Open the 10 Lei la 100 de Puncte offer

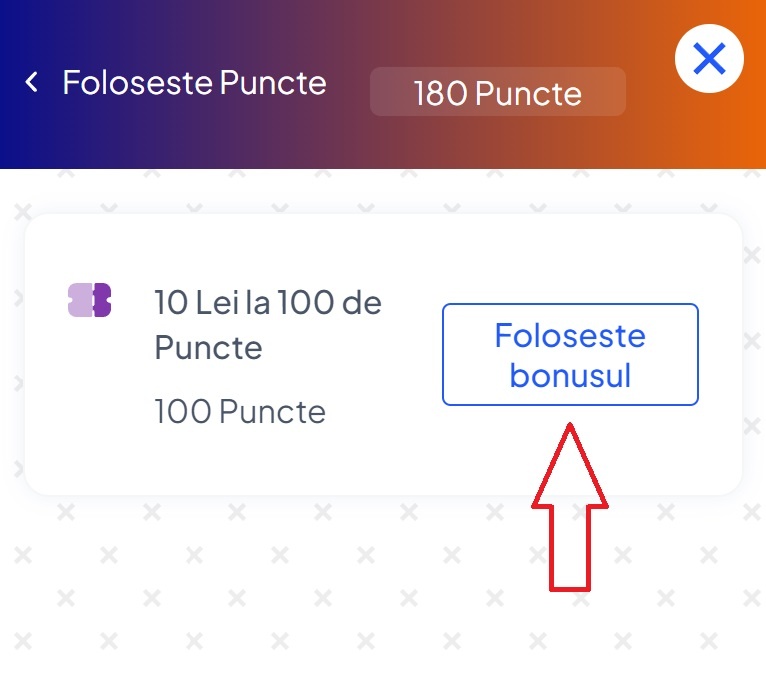(x=268, y=324)
